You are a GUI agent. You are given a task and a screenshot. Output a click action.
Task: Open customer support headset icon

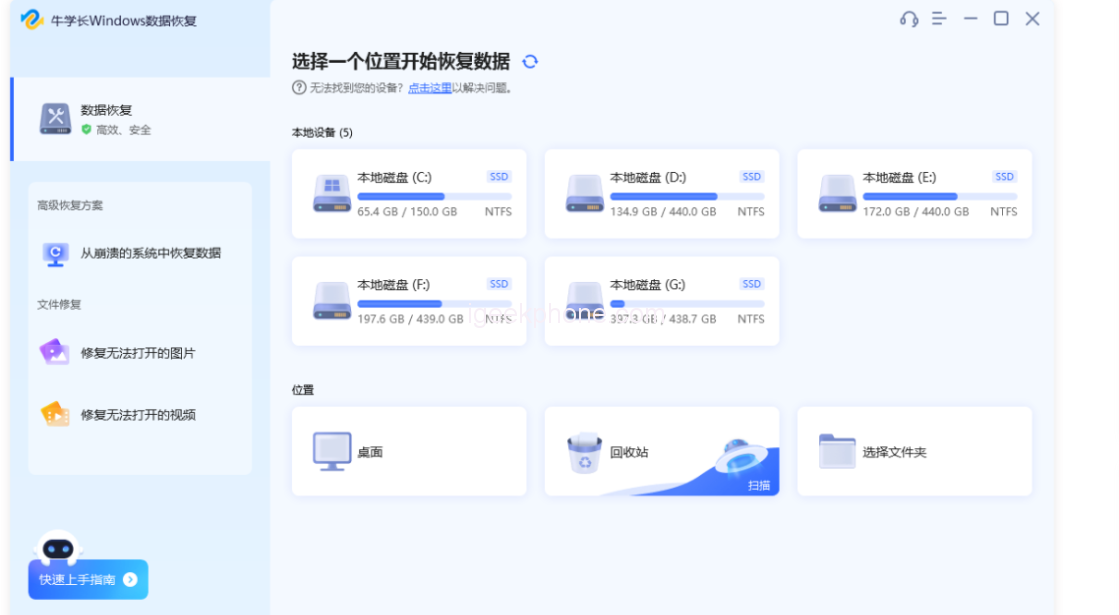pos(908,19)
